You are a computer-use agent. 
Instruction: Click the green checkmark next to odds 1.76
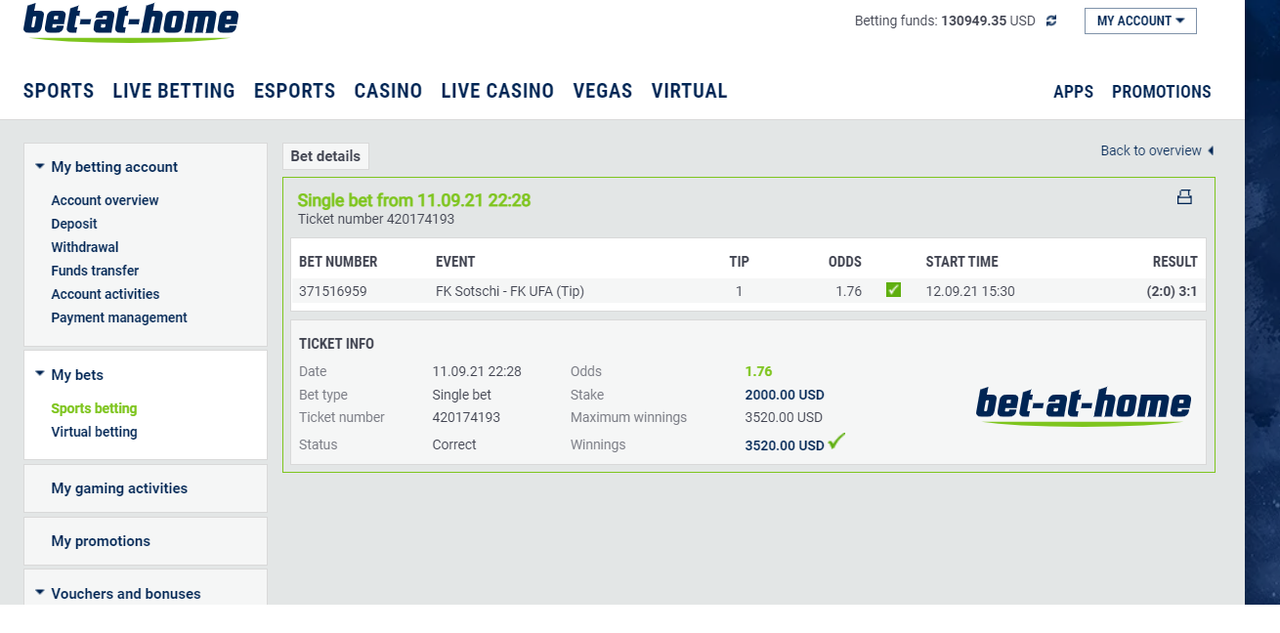(x=893, y=290)
